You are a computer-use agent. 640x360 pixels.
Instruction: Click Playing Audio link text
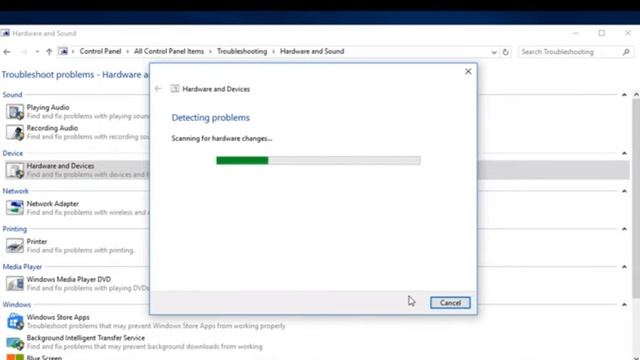pyautogui.click(x=48, y=107)
